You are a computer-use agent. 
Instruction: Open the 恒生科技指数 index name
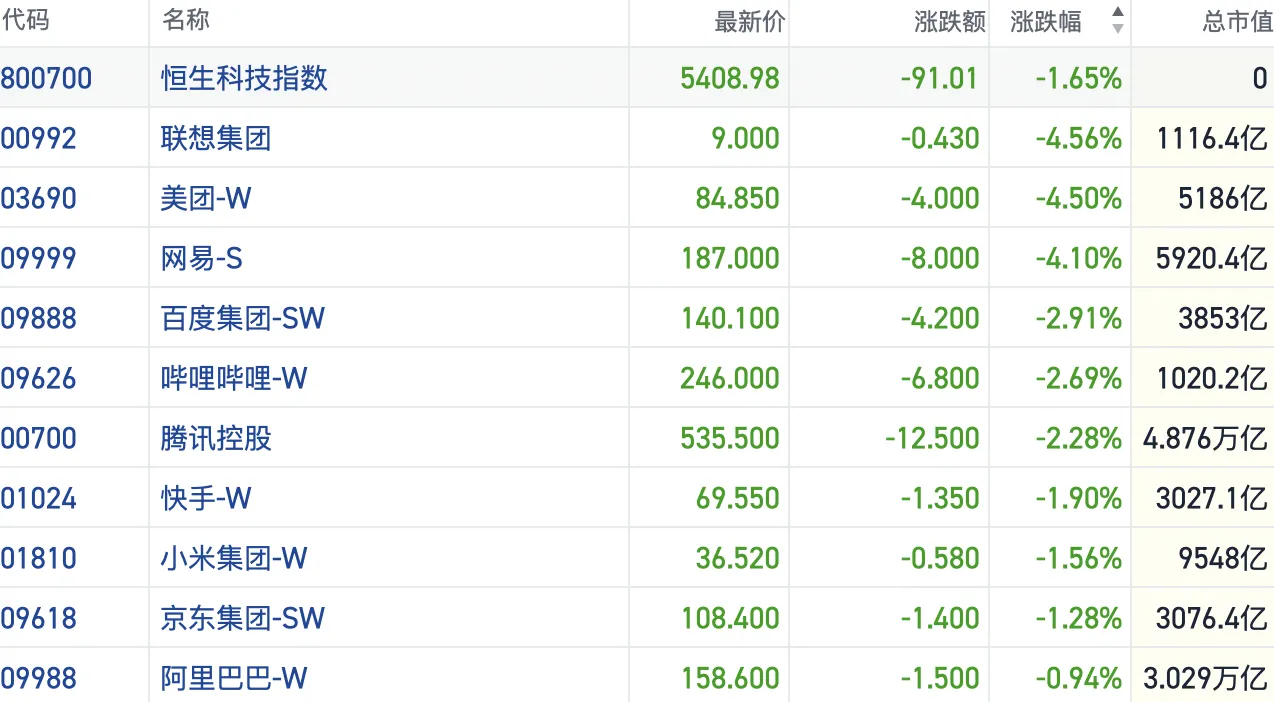click(244, 78)
